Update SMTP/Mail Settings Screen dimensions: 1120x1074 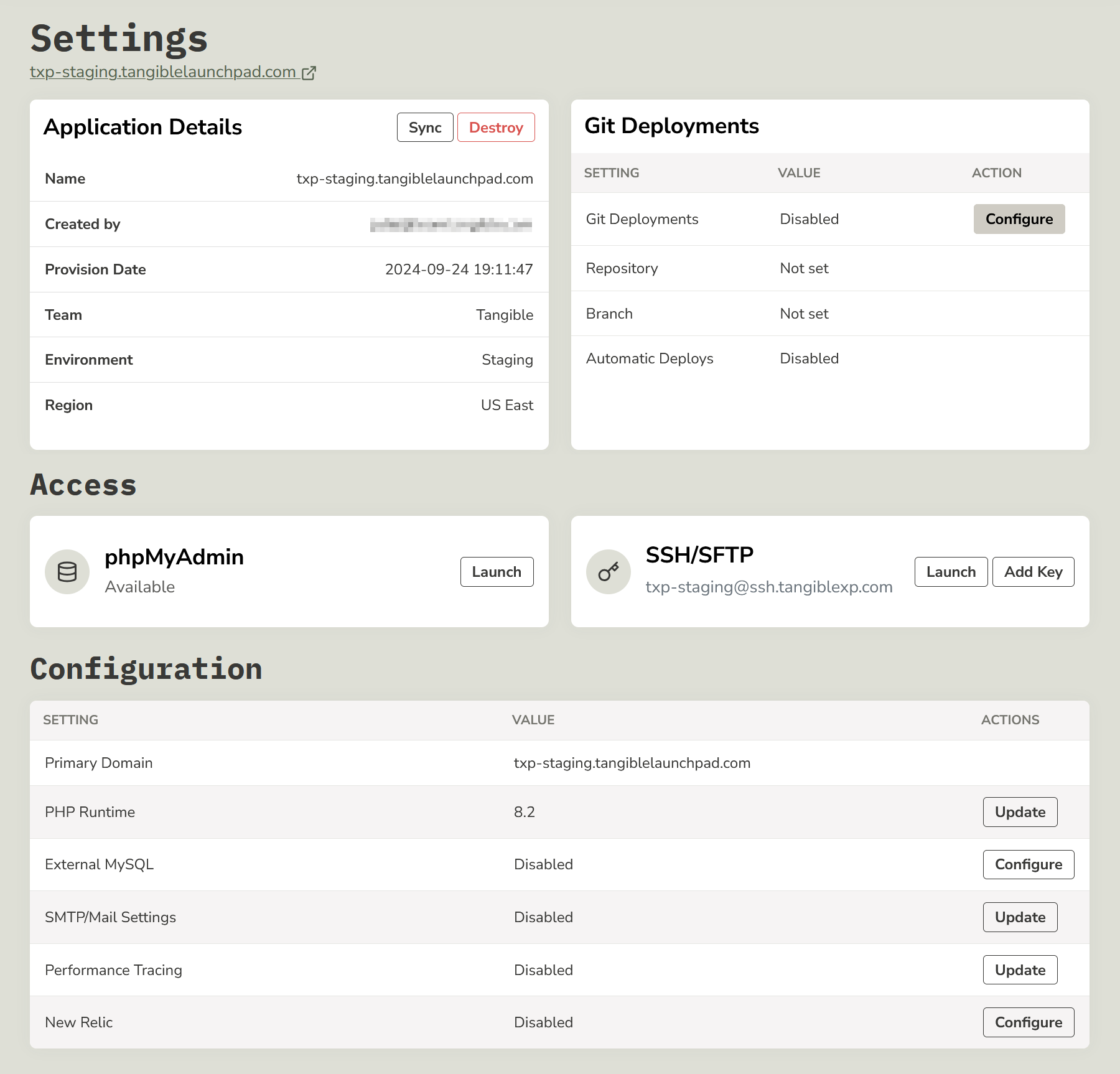(1019, 917)
